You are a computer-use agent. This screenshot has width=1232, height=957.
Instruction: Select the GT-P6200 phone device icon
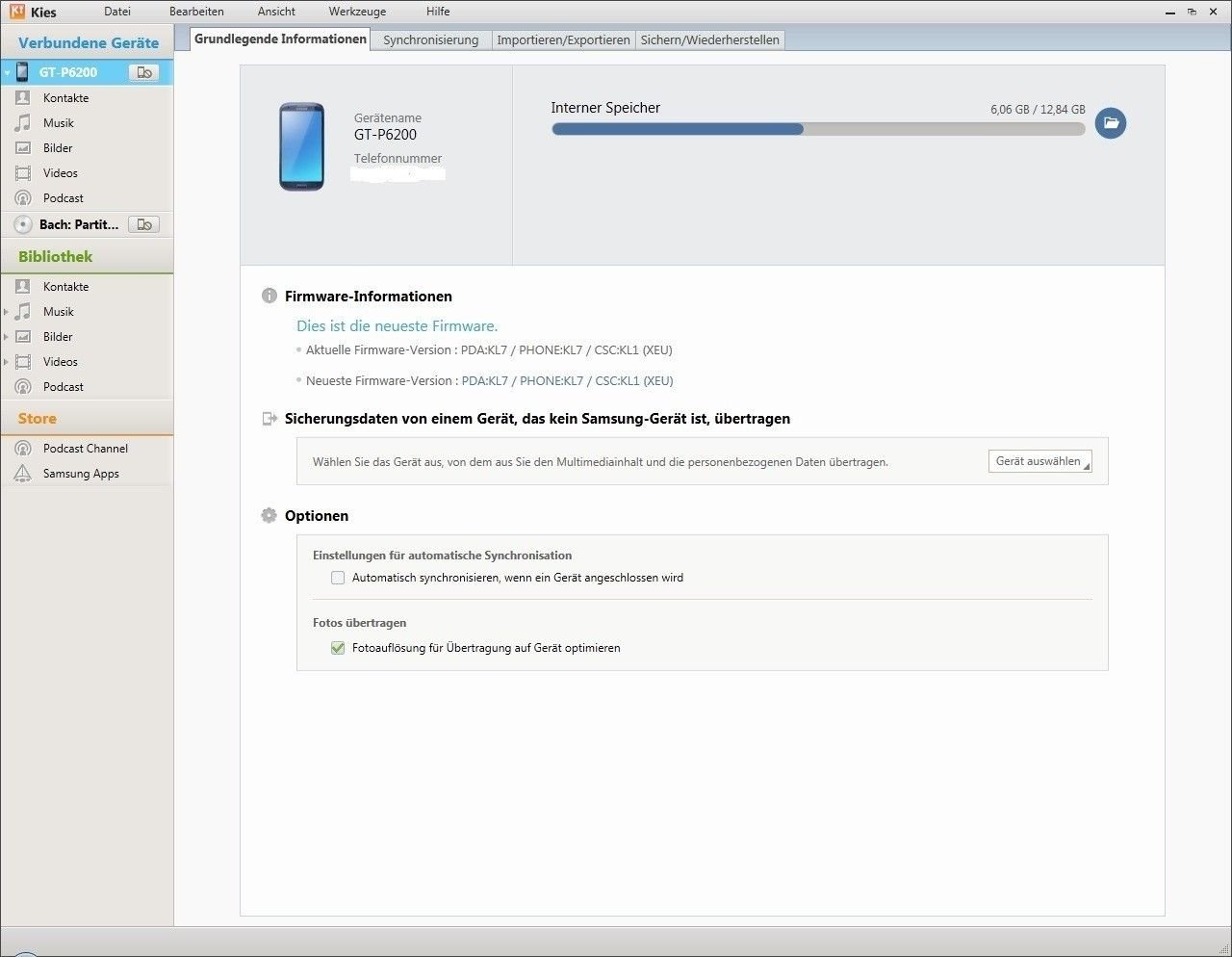click(22, 72)
